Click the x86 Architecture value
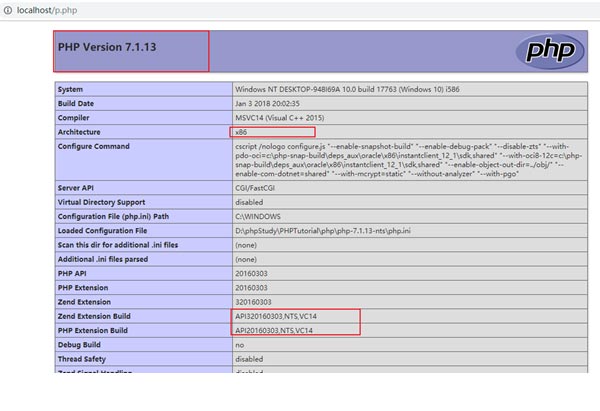Screen dimensions: 600x411 241,131
